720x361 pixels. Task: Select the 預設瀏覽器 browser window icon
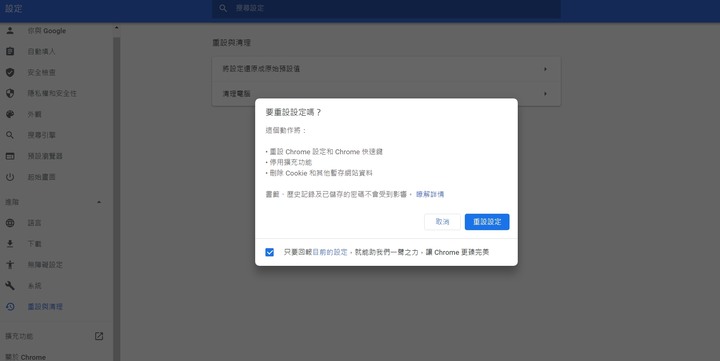(x=10, y=156)
